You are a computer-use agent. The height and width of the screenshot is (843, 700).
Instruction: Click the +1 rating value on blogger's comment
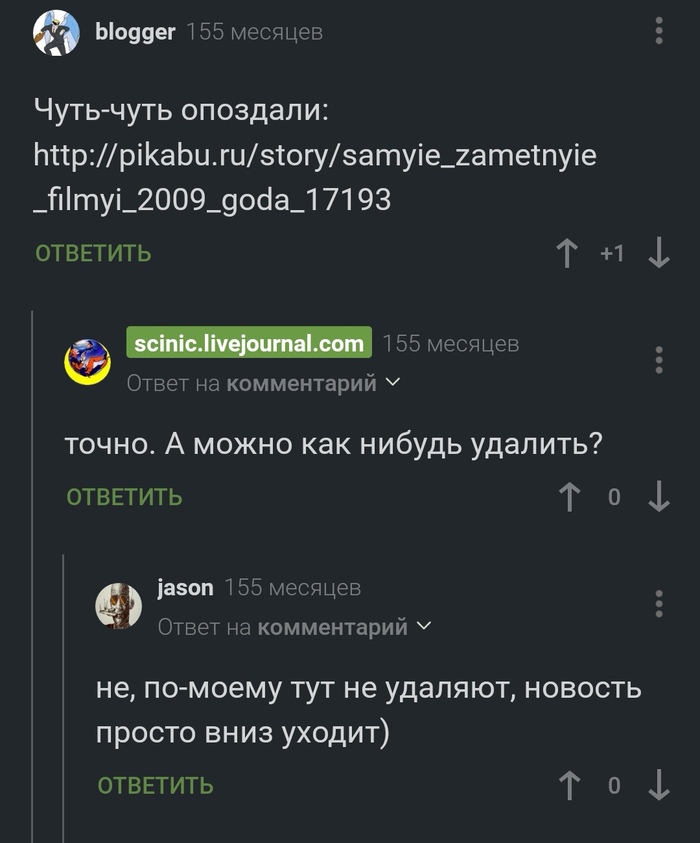pos(613,254)
